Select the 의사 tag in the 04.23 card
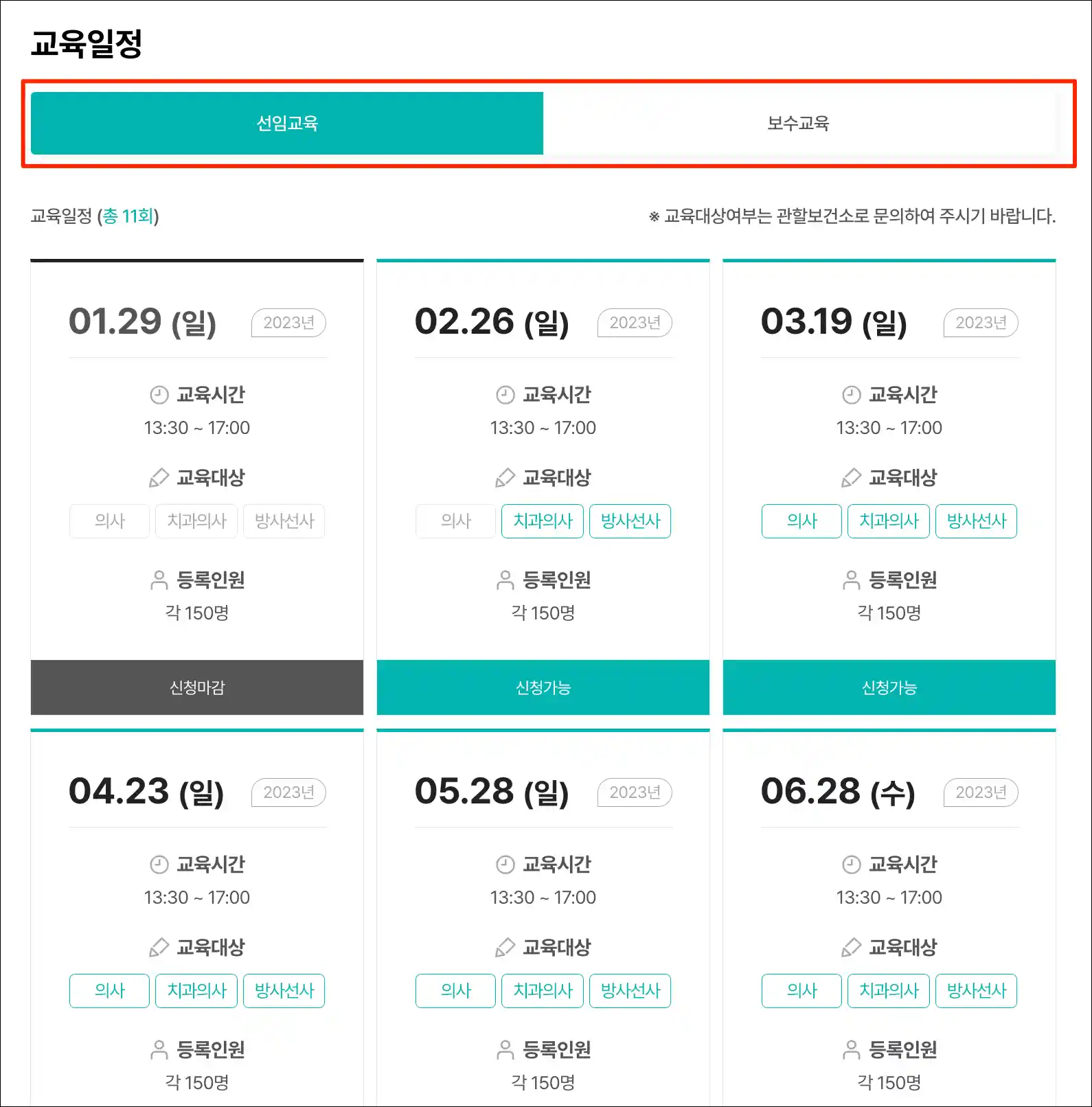The height and width of the screenshot is (1107, 1092). tap(109, 991)
